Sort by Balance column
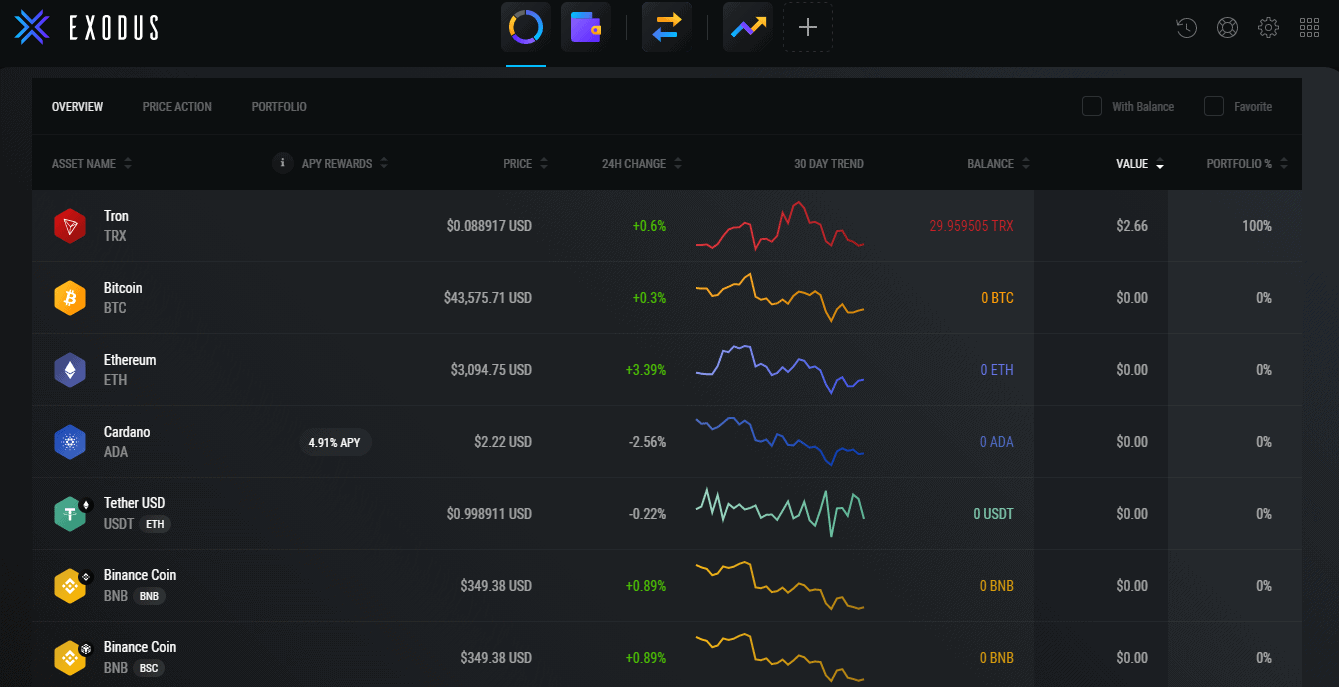The width and height of the screenshot is (1339, 687). coord(999,164)
